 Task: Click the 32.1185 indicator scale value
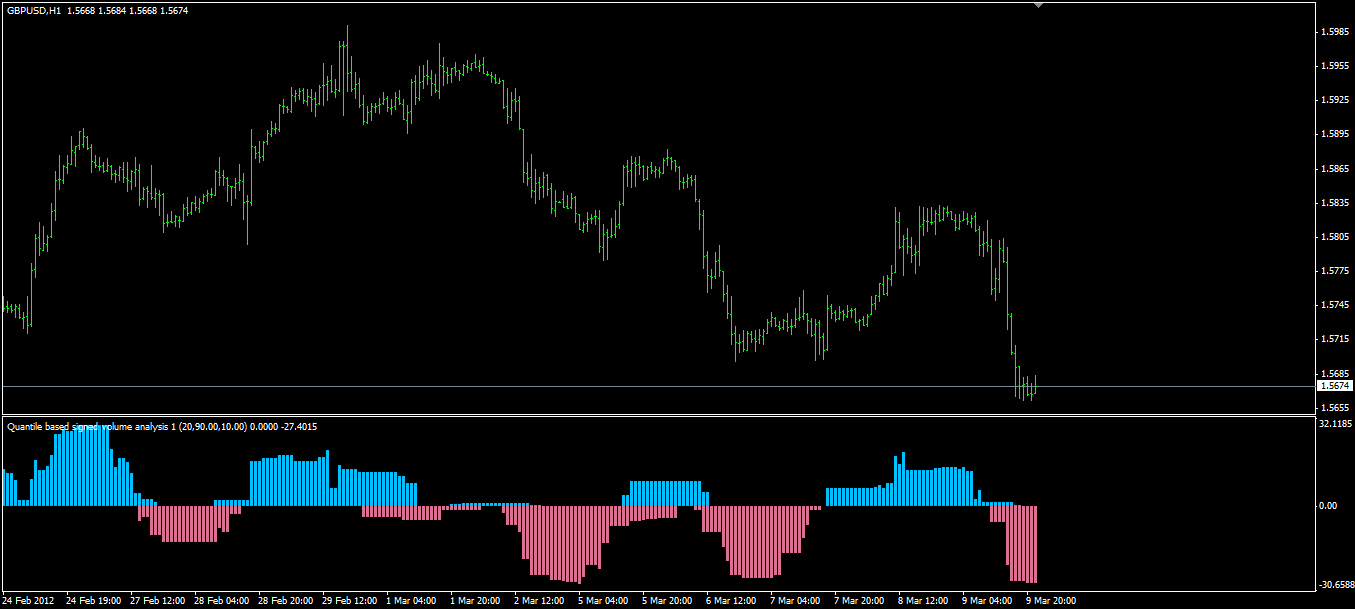pos(1335,424)
